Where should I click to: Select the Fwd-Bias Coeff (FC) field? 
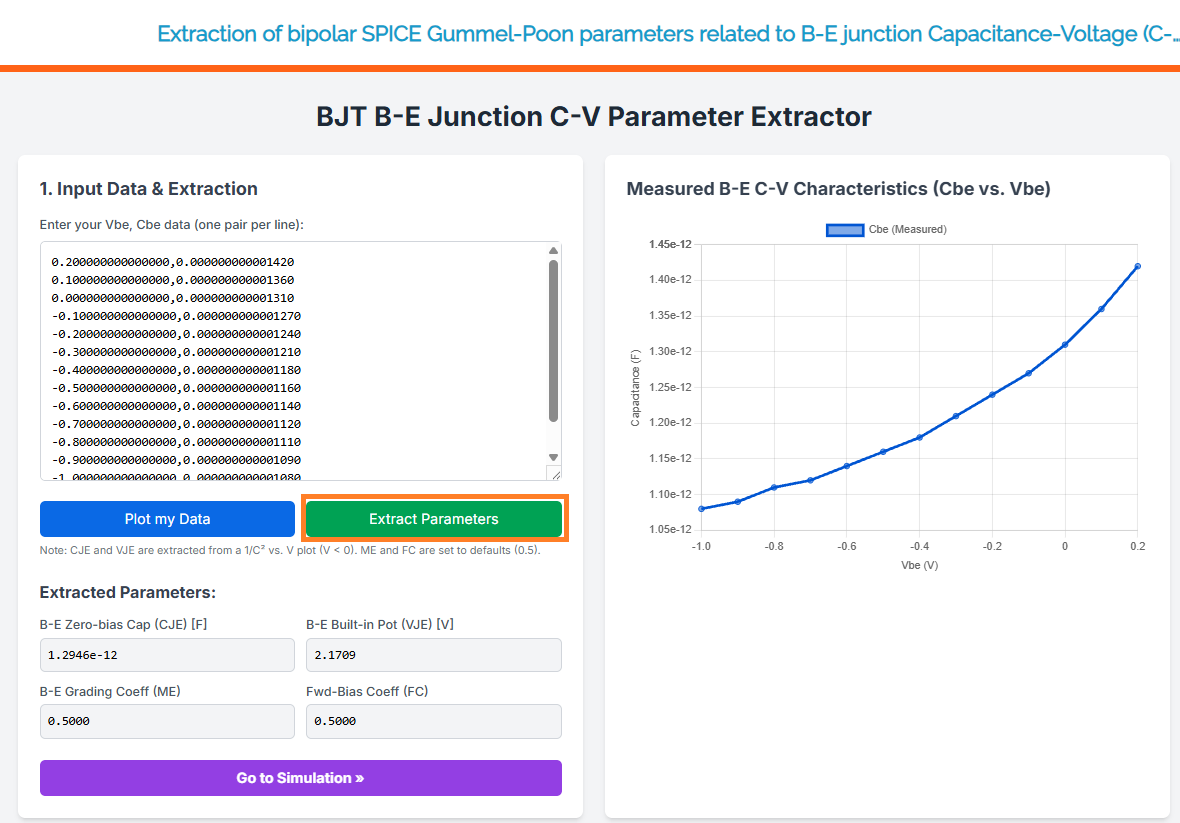click(x=433, y=721)
